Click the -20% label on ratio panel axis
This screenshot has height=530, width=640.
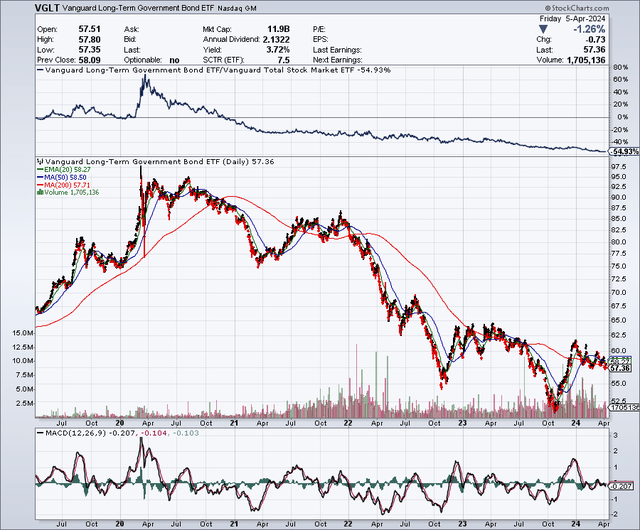click(620, 130)
